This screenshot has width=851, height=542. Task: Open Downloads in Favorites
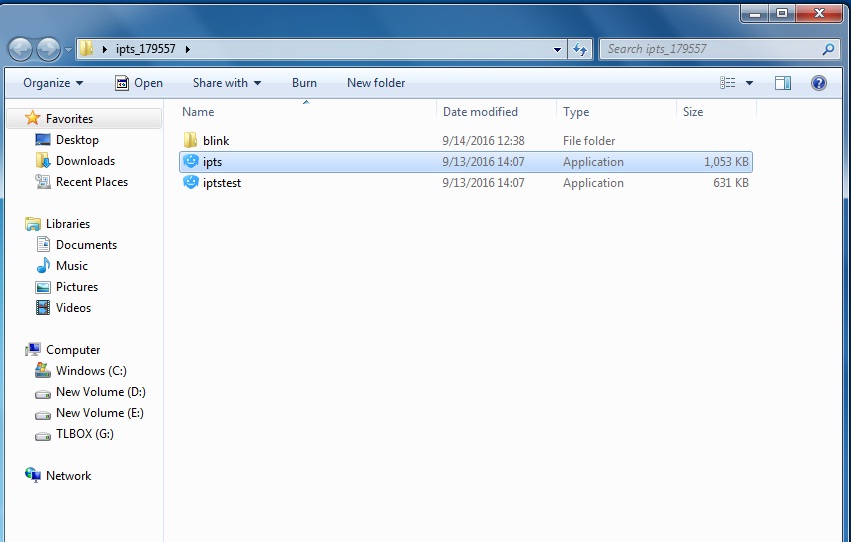pos(85,161)
